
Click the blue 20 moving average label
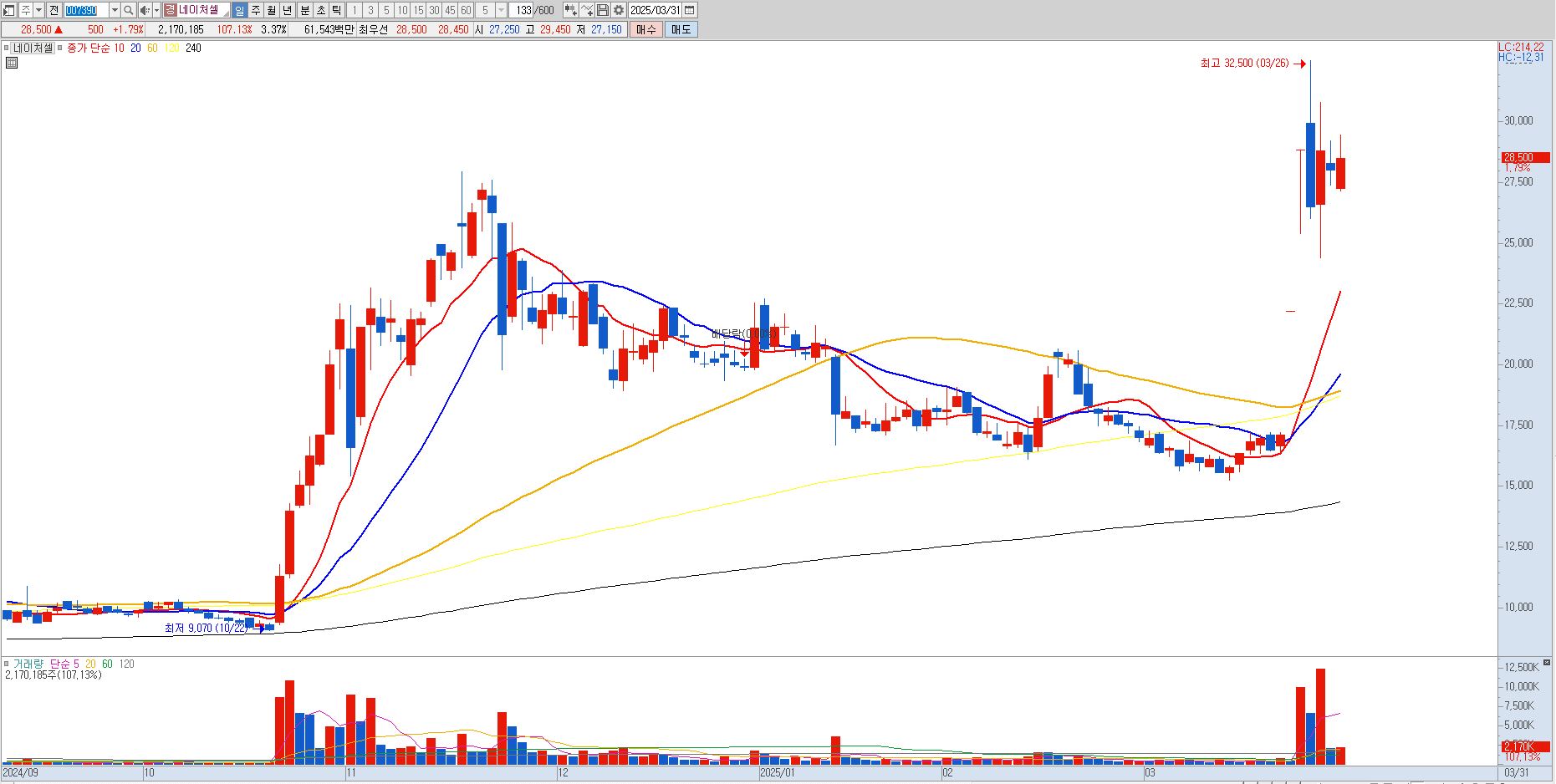135,48
